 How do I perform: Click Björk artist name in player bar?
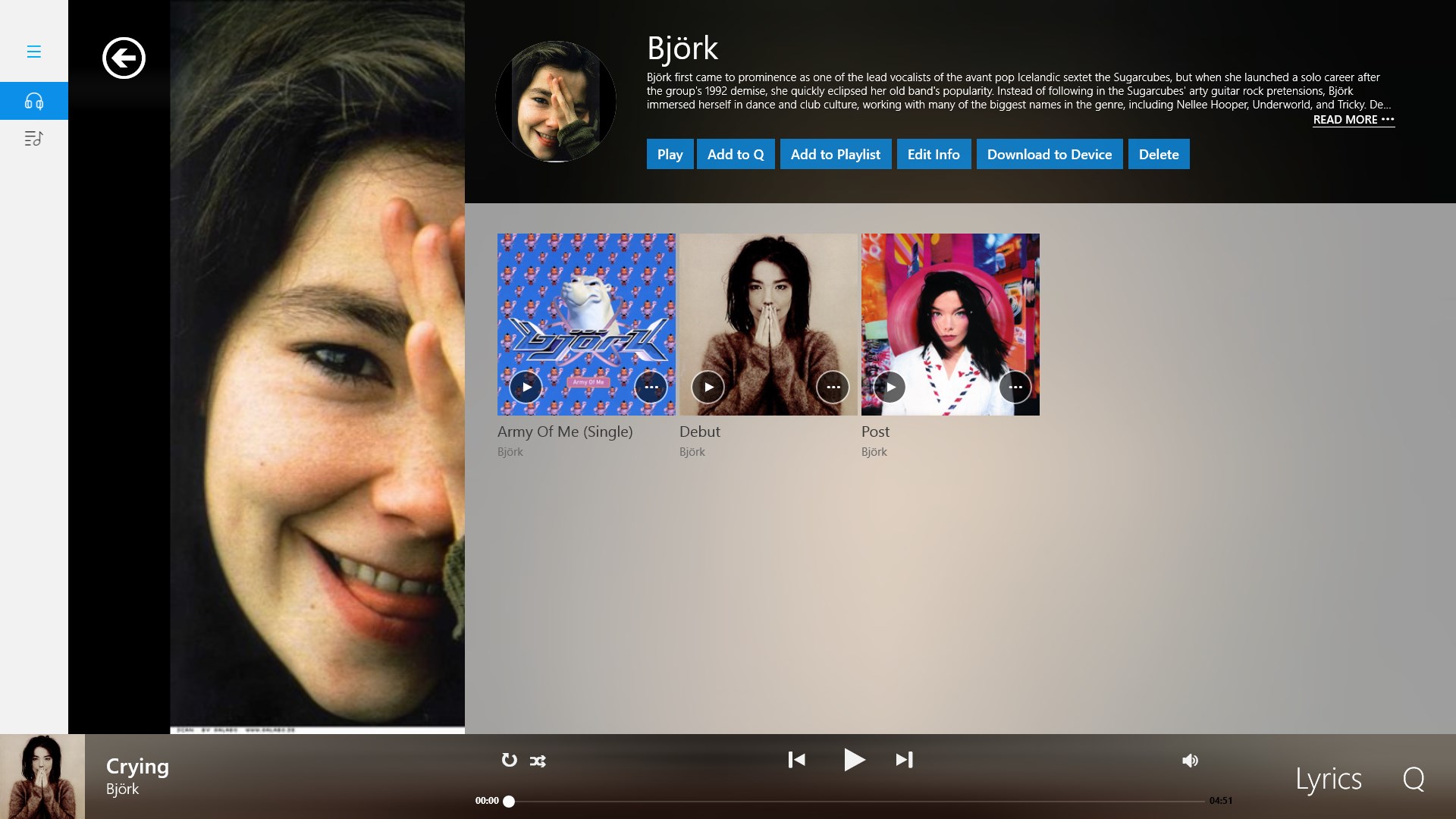point(122,789)
